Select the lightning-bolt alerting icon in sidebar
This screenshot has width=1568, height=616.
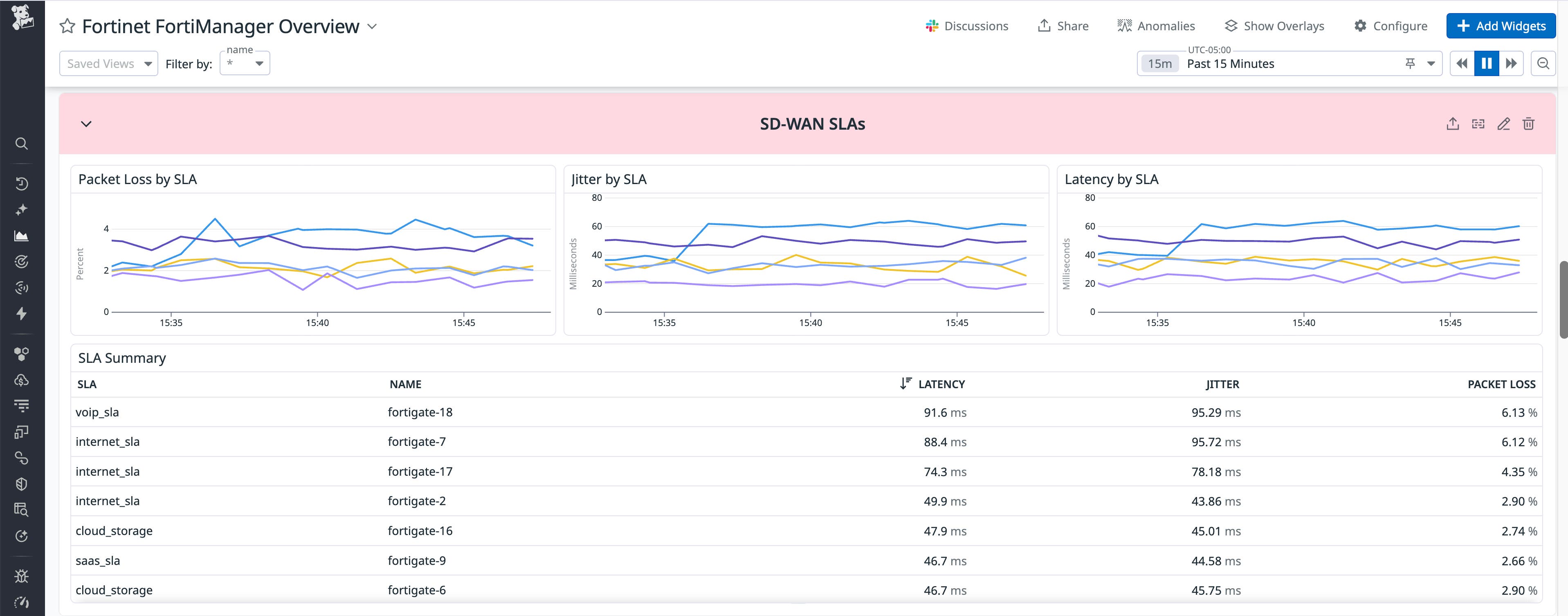click(22, 313)
